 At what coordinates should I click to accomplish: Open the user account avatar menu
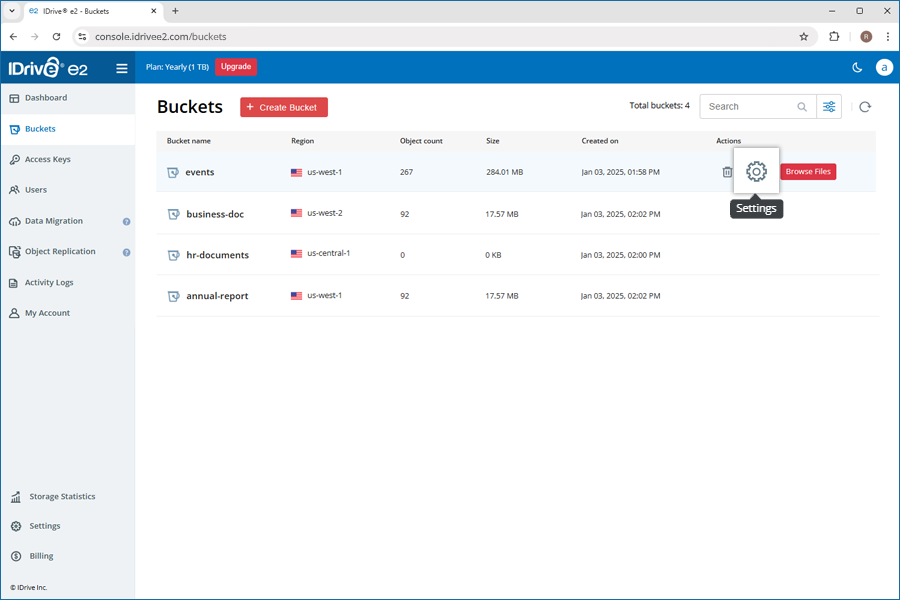884,67
